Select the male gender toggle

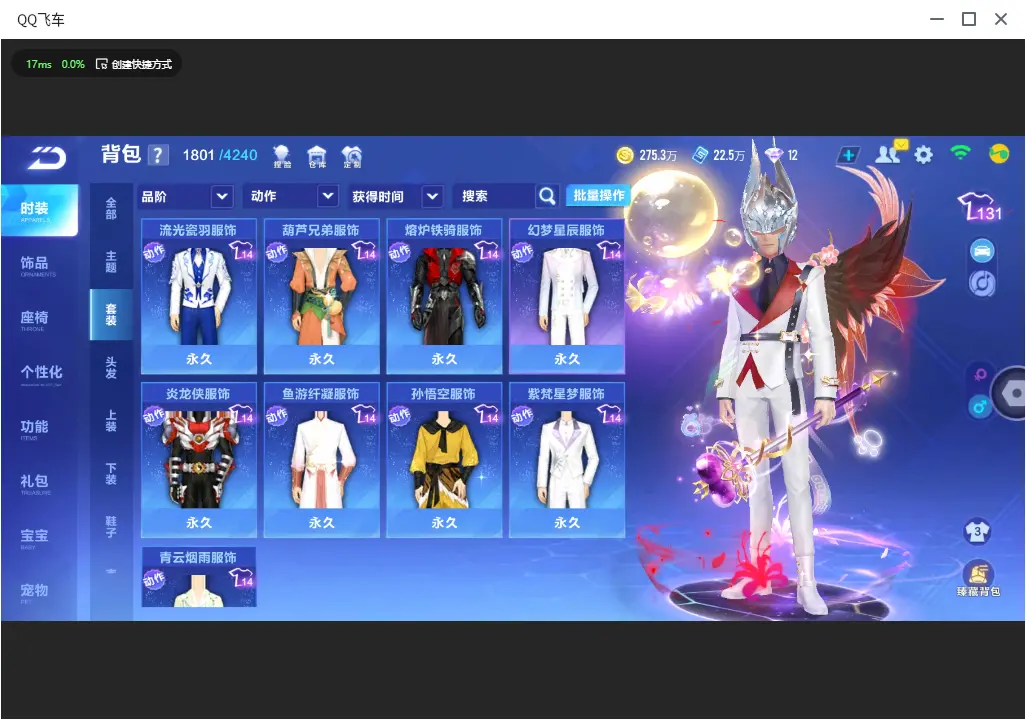980,407
